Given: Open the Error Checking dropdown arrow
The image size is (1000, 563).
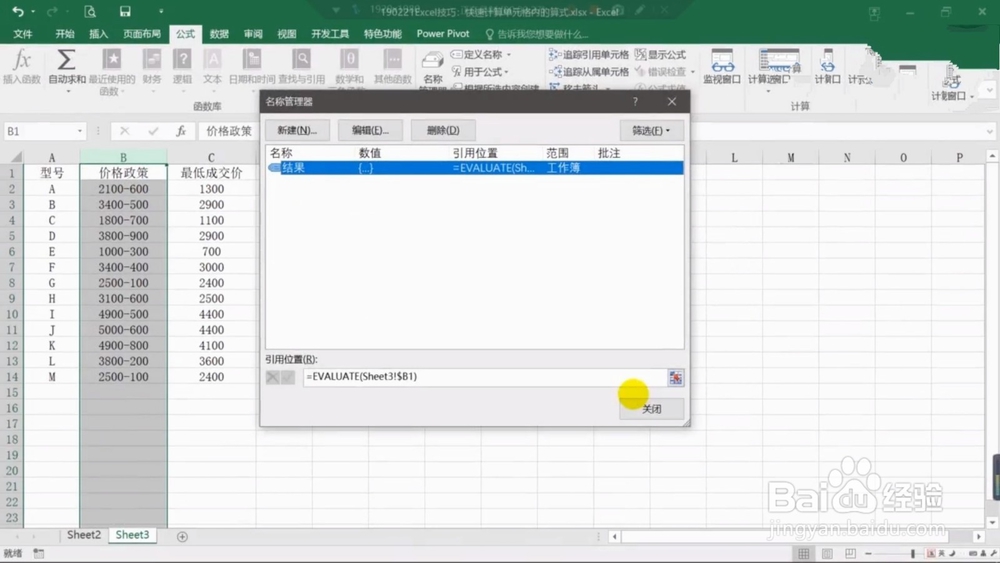Looking at the screenshot, I should pos(693,72).
